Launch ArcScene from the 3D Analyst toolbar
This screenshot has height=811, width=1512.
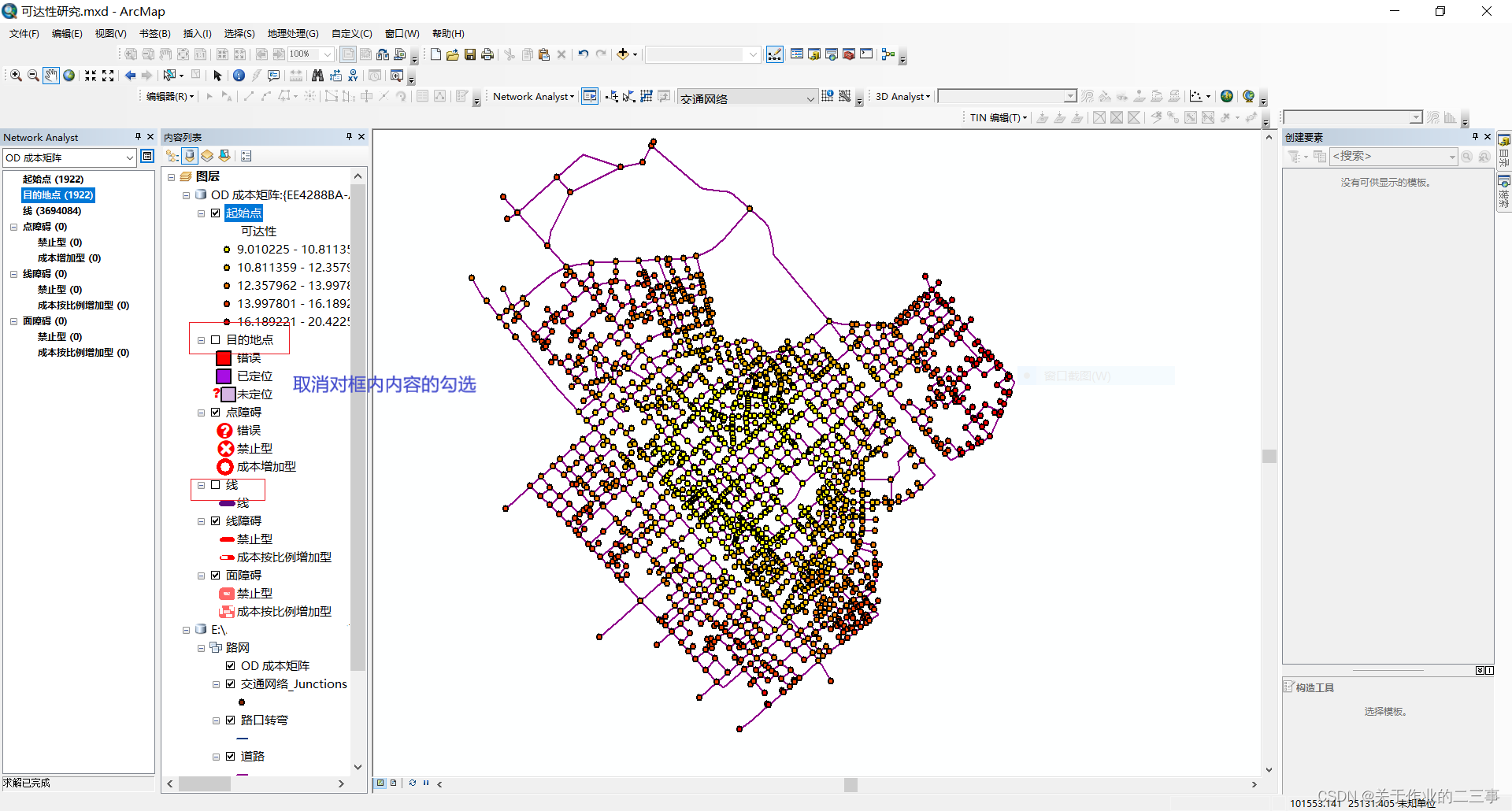[1227, 96]
